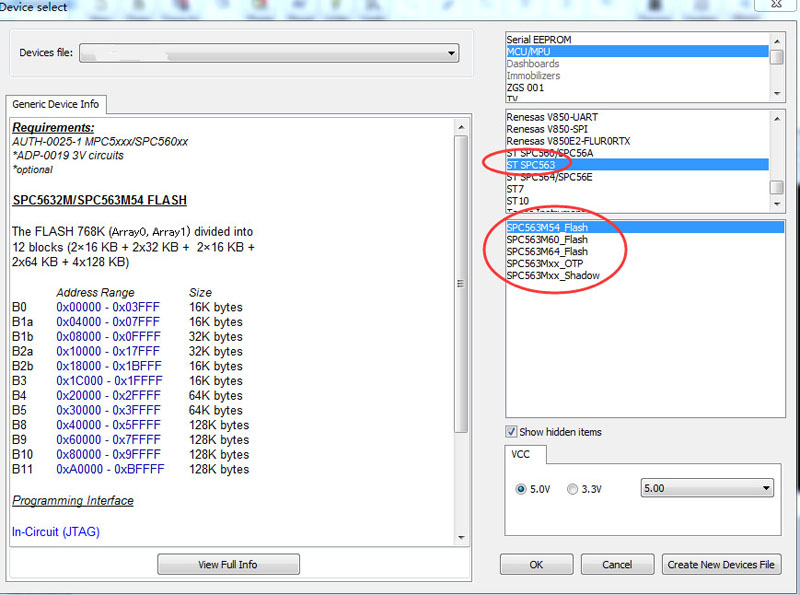Click category list scroll up arrow

pos(777,41)
